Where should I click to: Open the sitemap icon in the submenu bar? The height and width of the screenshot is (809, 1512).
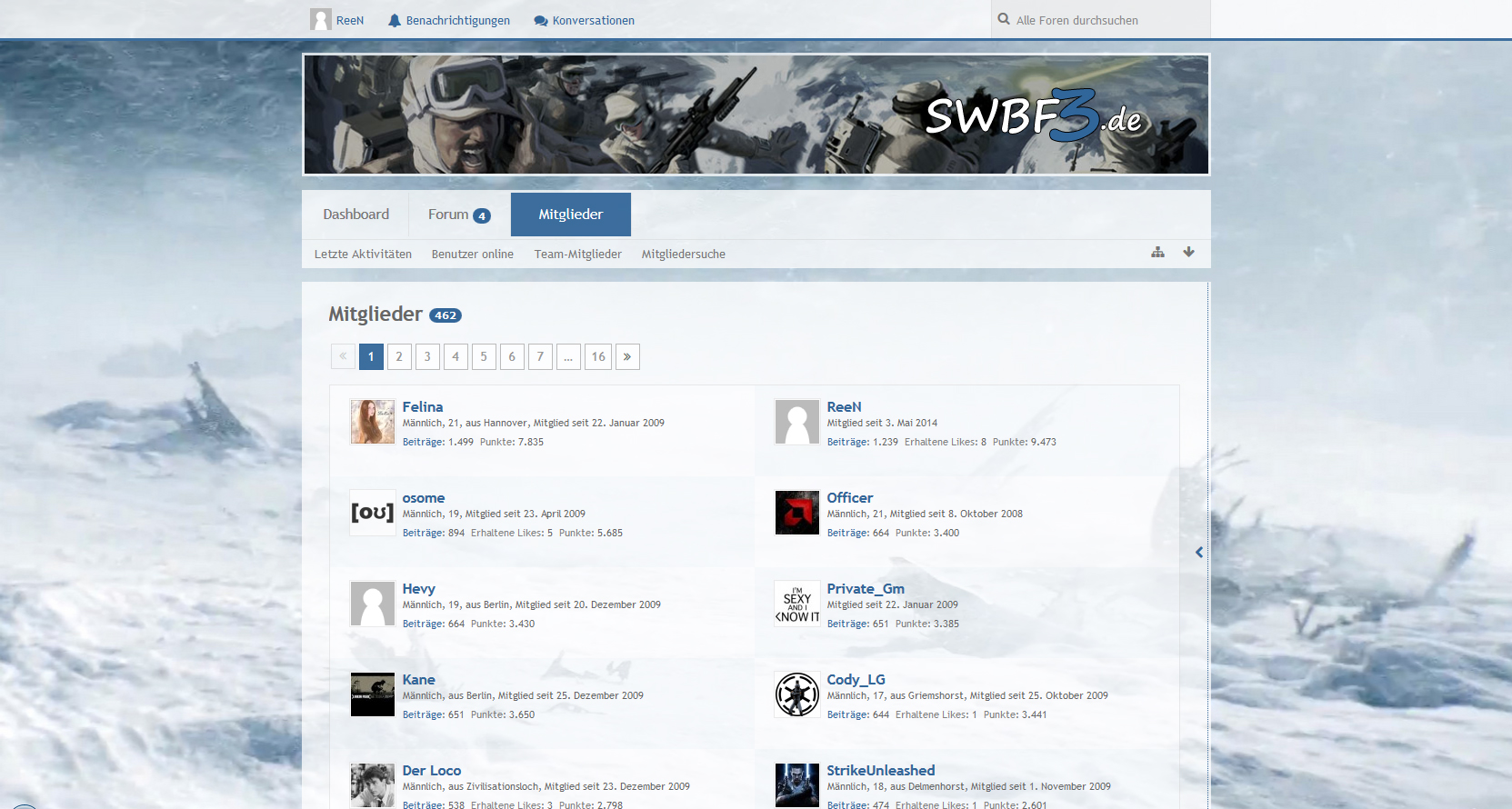coord(1157,252)
